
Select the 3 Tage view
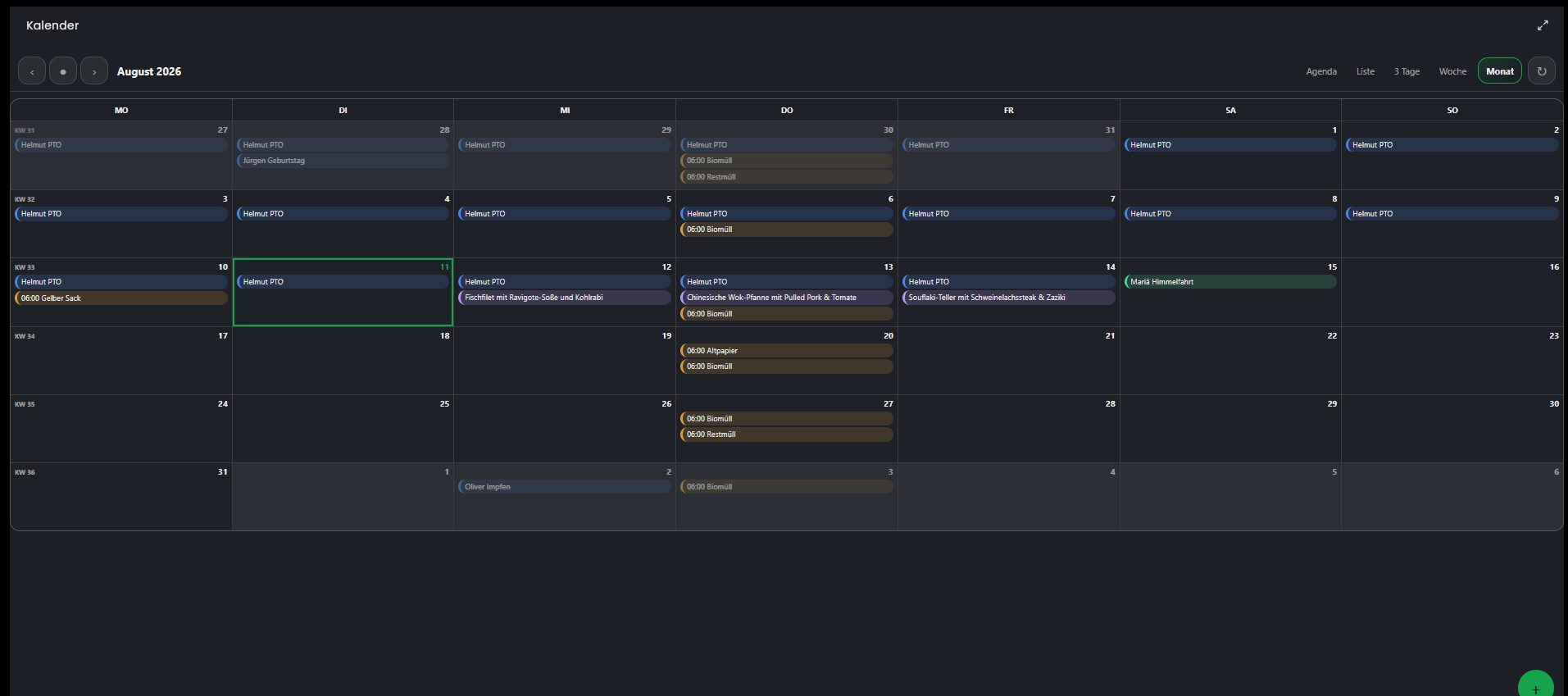click(x=1407, y=71)
